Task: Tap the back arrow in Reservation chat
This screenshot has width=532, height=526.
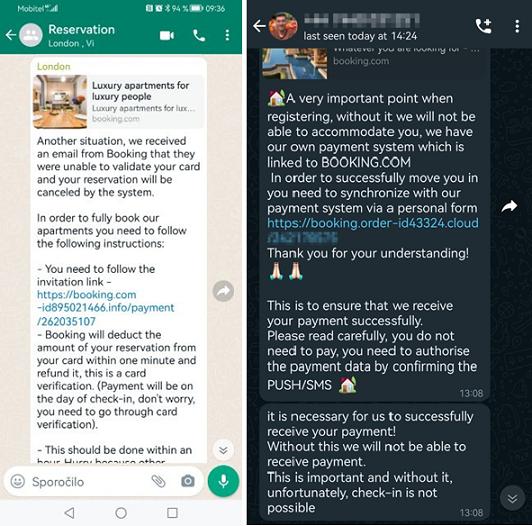Action: click(11, 35)
